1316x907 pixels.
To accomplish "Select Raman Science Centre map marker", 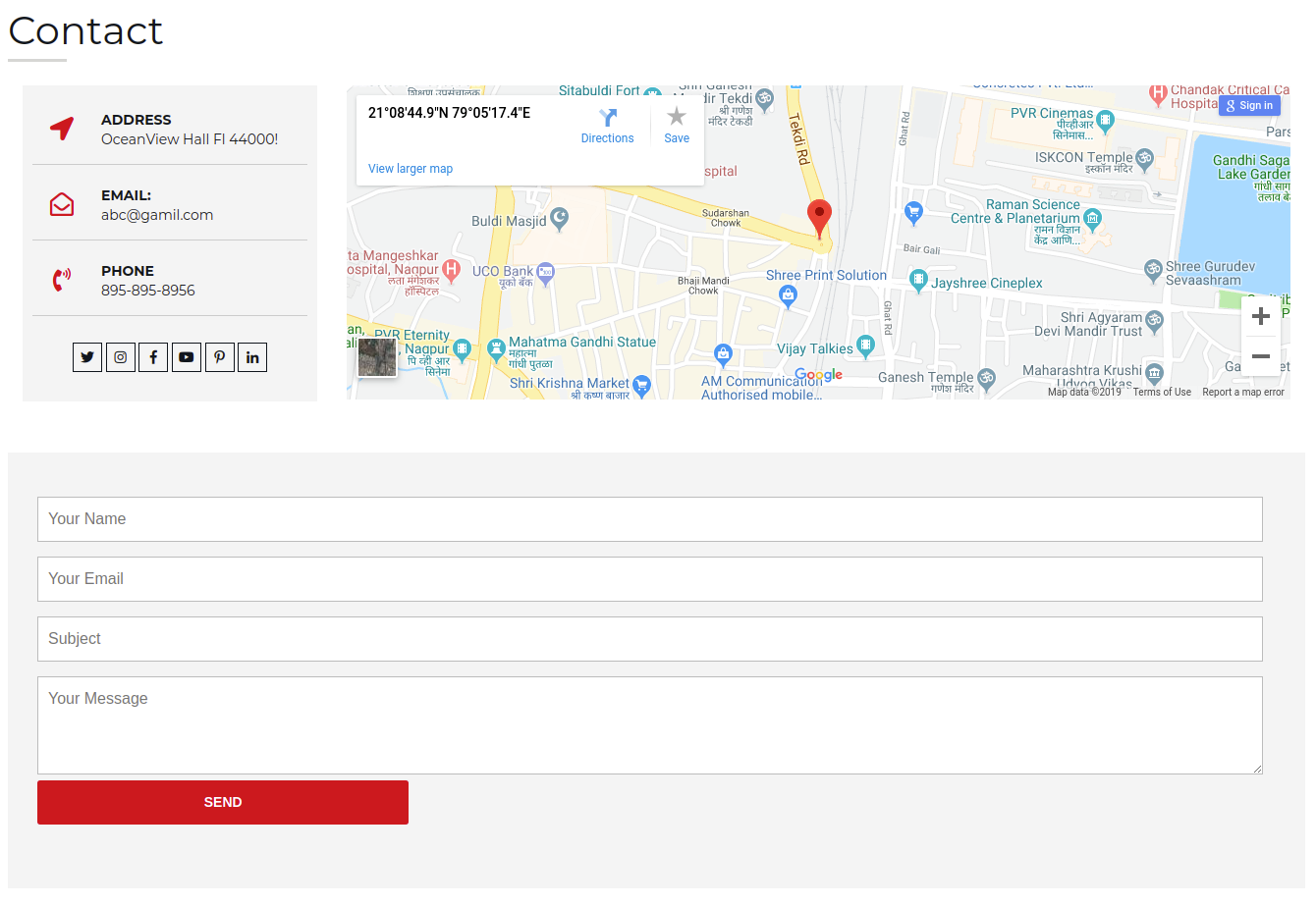I will click(1092, 219).
